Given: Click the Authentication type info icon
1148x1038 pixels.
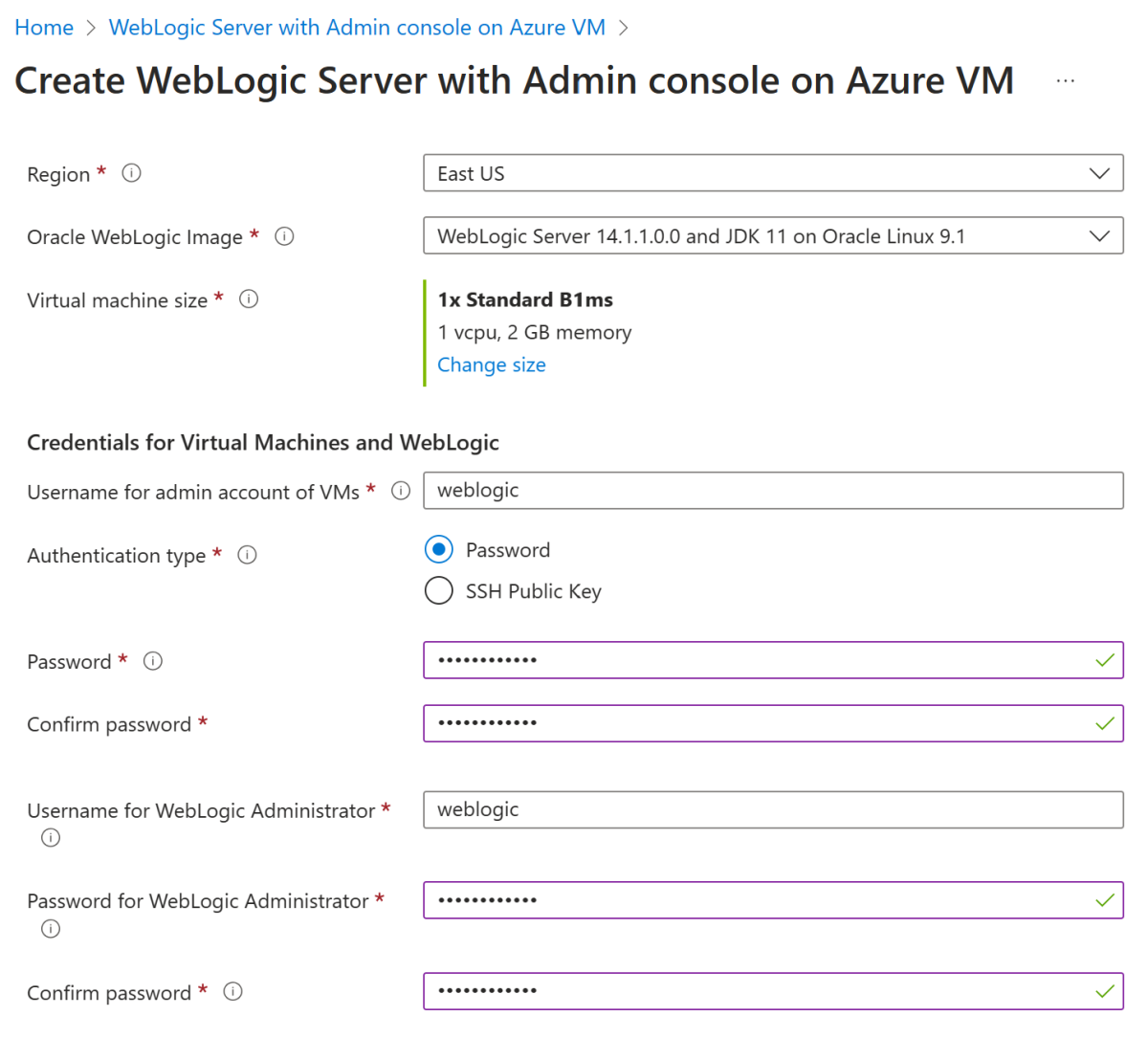Looking at the screenshot, I should pyautogui.click(x=247, y=554).
